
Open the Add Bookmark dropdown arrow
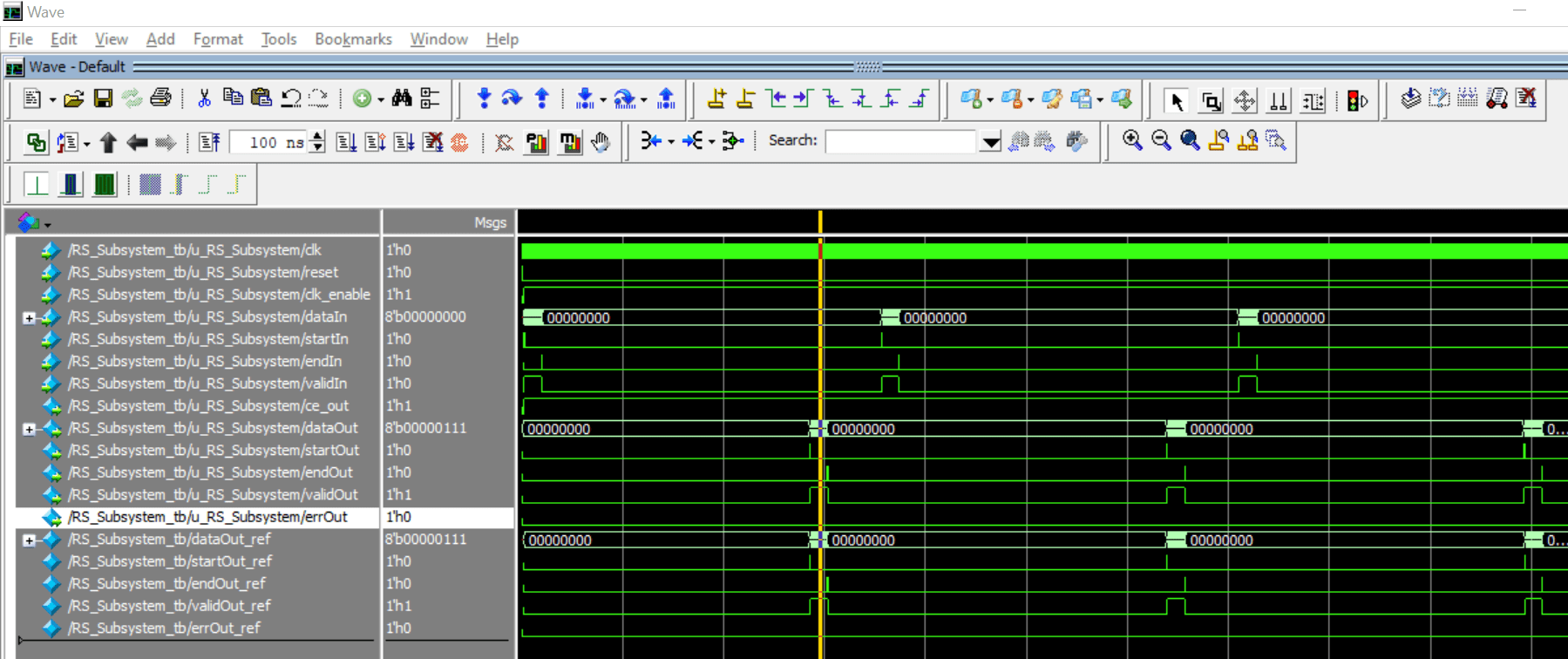click(990, 100)
